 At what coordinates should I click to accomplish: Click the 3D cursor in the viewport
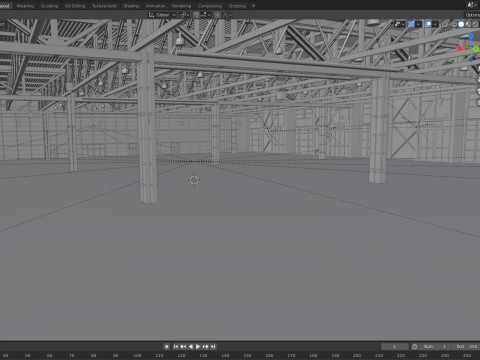coord(194,180)
